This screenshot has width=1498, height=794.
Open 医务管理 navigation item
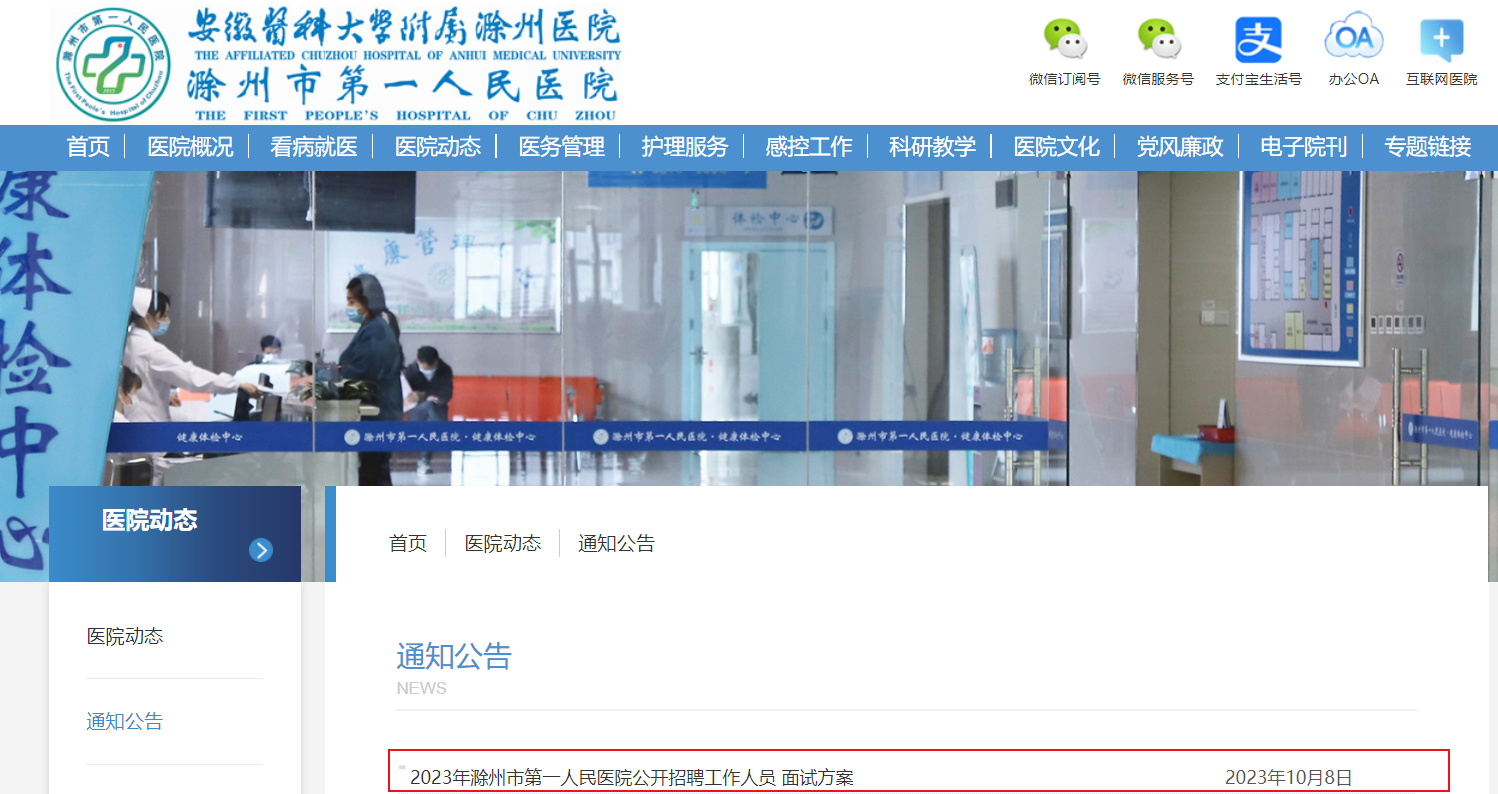[561, 147]
